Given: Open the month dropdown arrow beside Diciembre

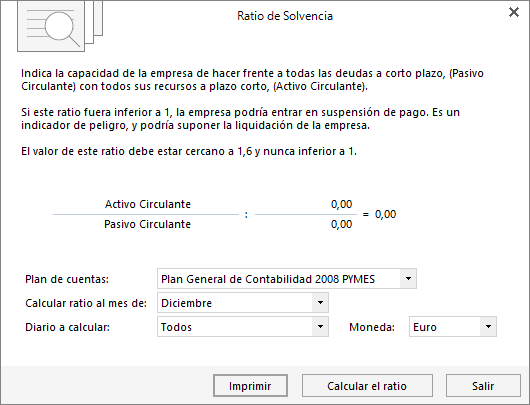Looking at the screenshot, I should pyautogui.click(x=320, y=303).
